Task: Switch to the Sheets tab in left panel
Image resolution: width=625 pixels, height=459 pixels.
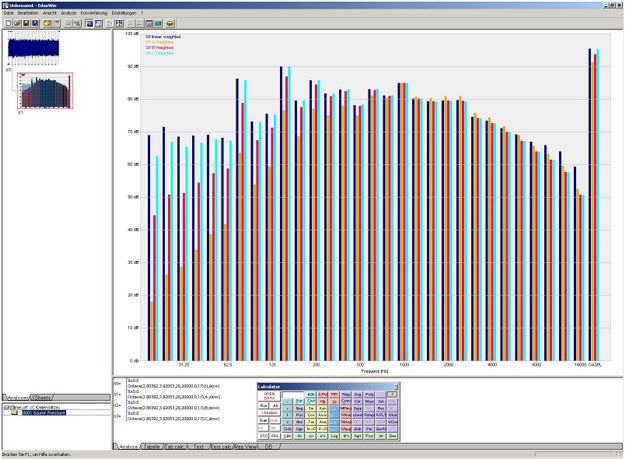Action: click(x=41, y=397)
